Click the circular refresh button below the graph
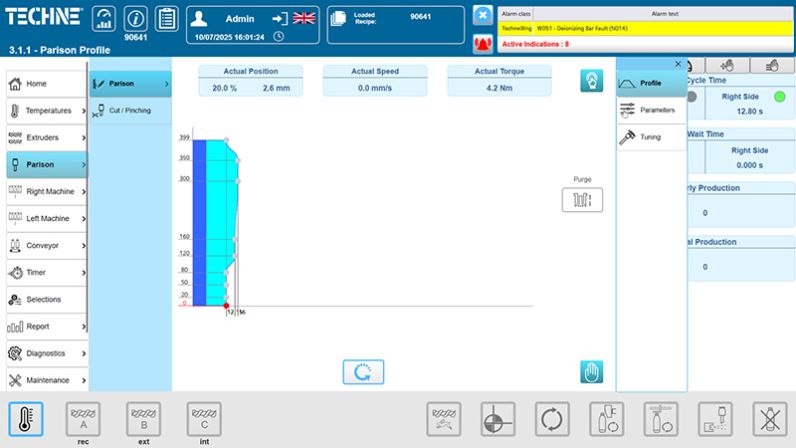Viewport: 796px width, 448px height. [x=363, y=372]
